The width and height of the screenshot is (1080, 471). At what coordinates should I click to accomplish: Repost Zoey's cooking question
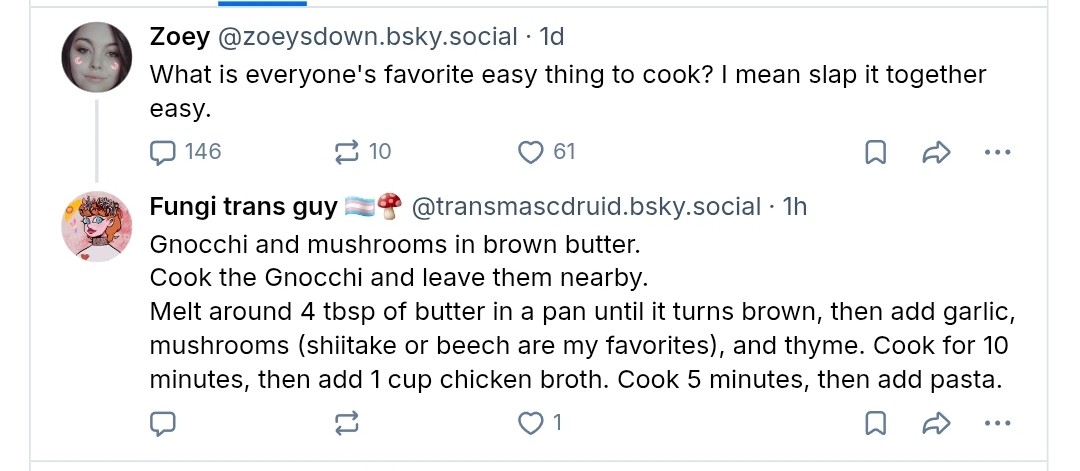(x=362, y=152)
